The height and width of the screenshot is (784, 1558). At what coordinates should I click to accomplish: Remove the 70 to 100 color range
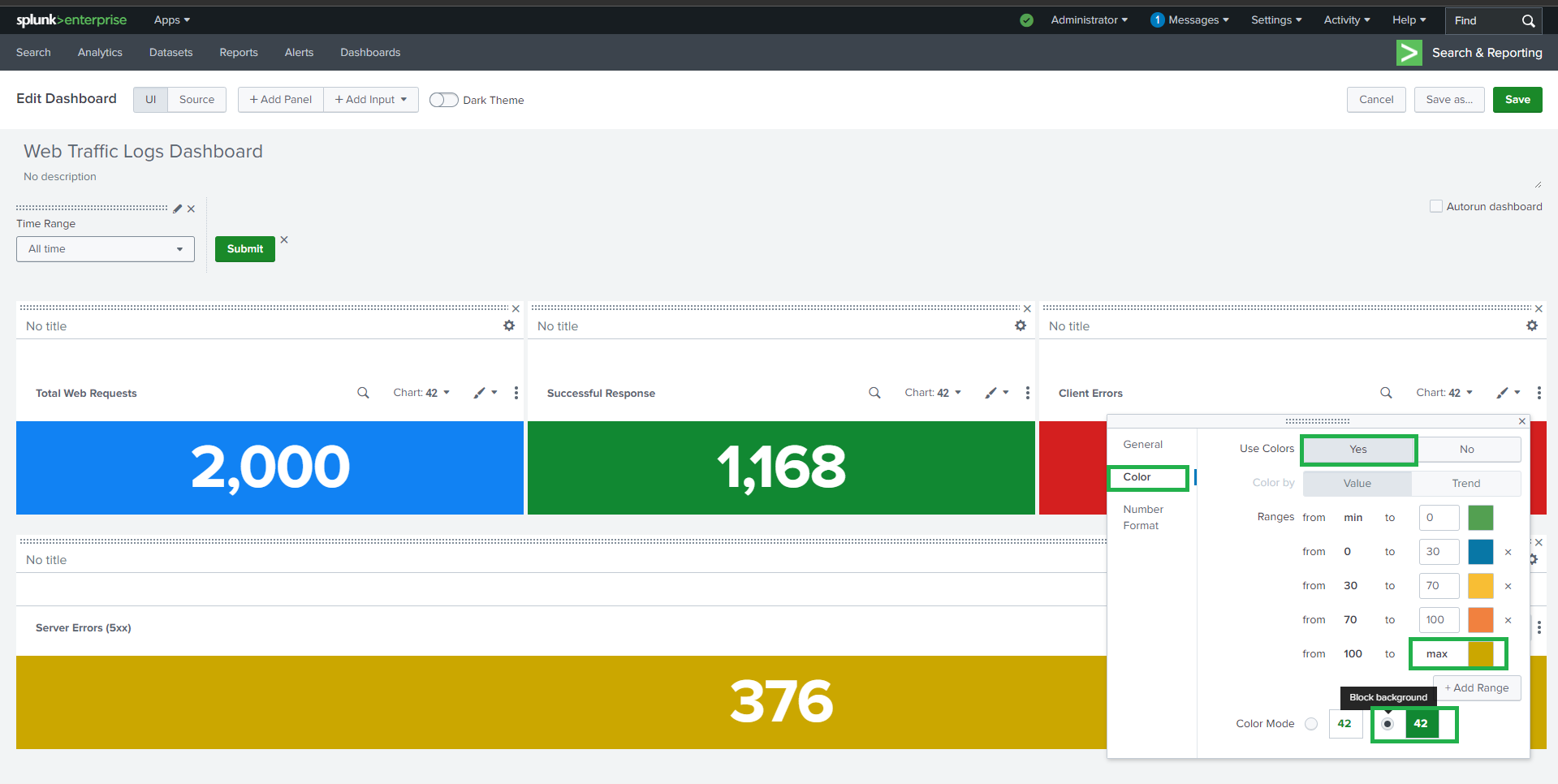coord(1508,620)
